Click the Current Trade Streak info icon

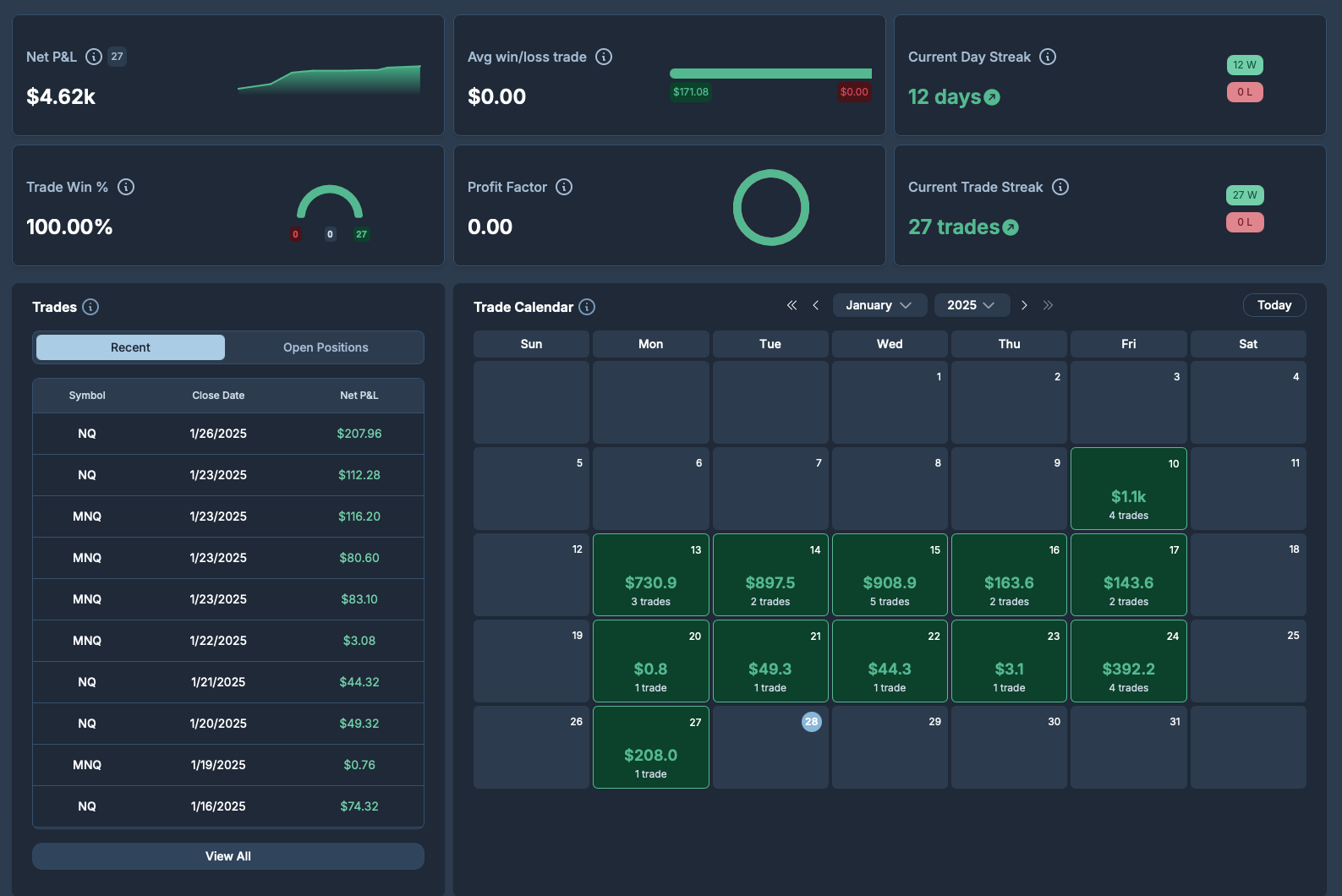click(1060, 187)
